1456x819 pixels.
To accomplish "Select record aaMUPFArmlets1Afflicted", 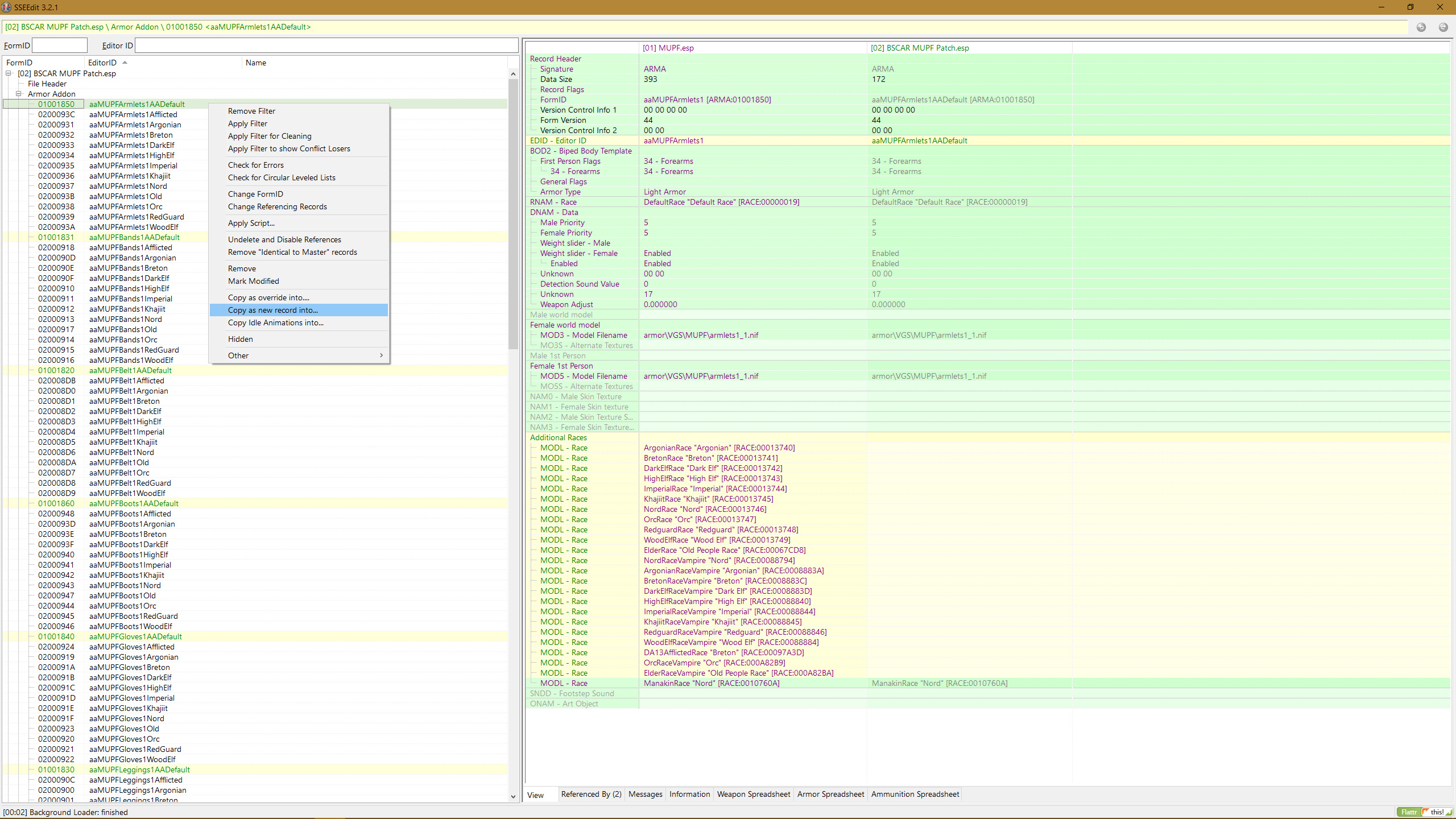I will click(133, 114).
